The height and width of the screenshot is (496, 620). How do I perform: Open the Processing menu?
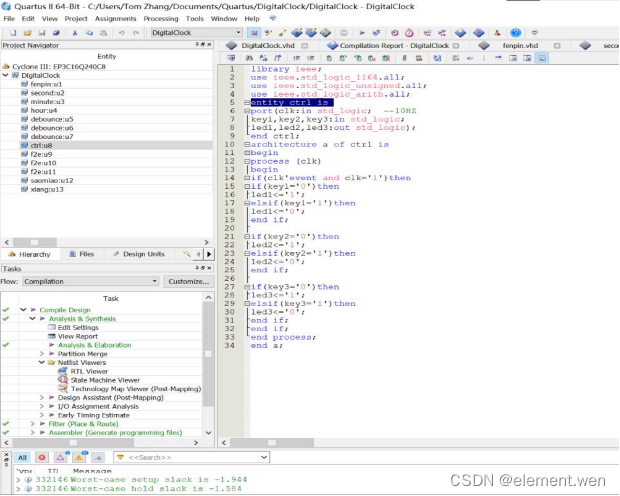tap(161, 19)
